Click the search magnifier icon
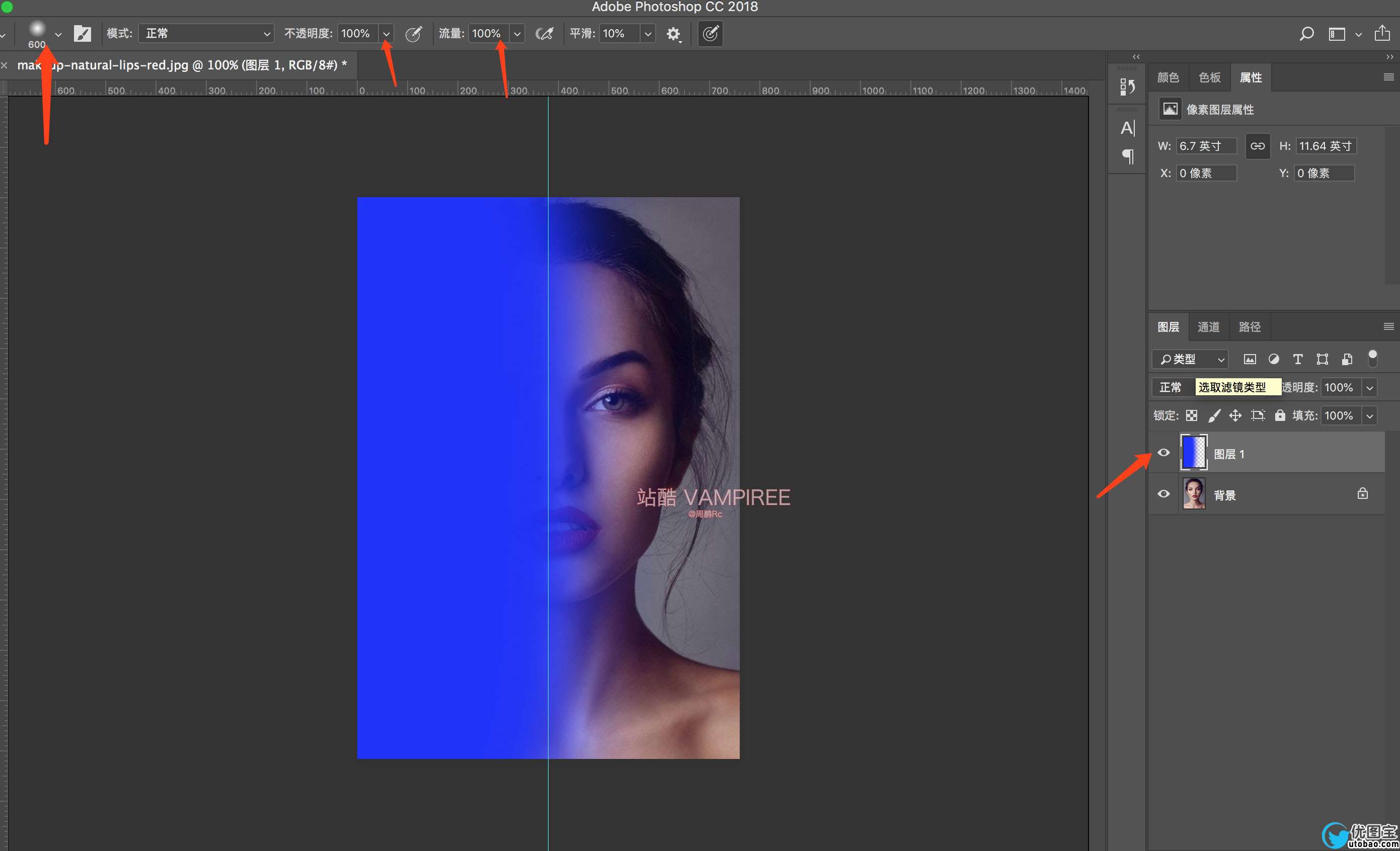The width and height of the screenshot is (1400, 851). (1306, 34)
